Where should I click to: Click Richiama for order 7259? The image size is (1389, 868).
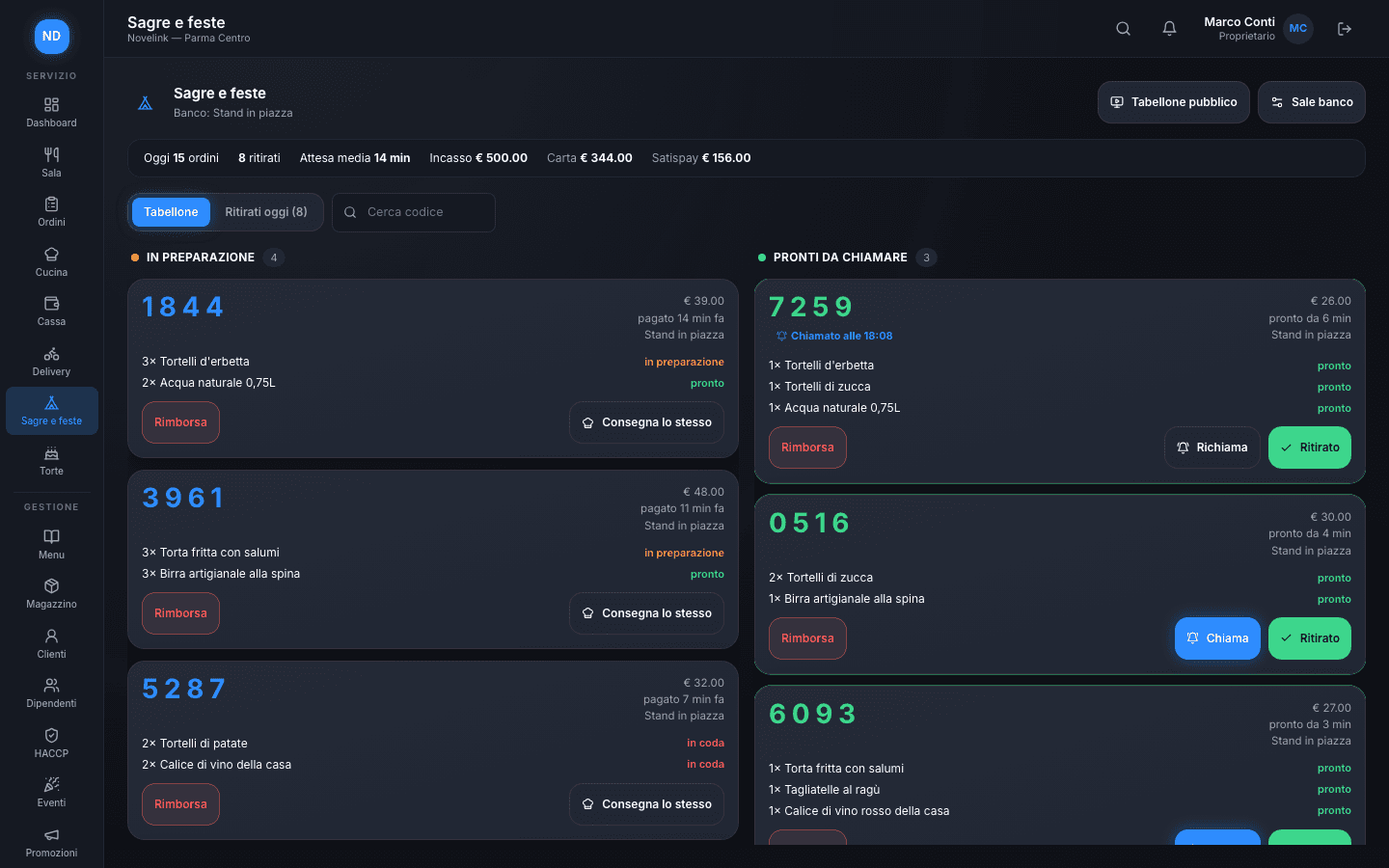click(x=1212, y=448)
